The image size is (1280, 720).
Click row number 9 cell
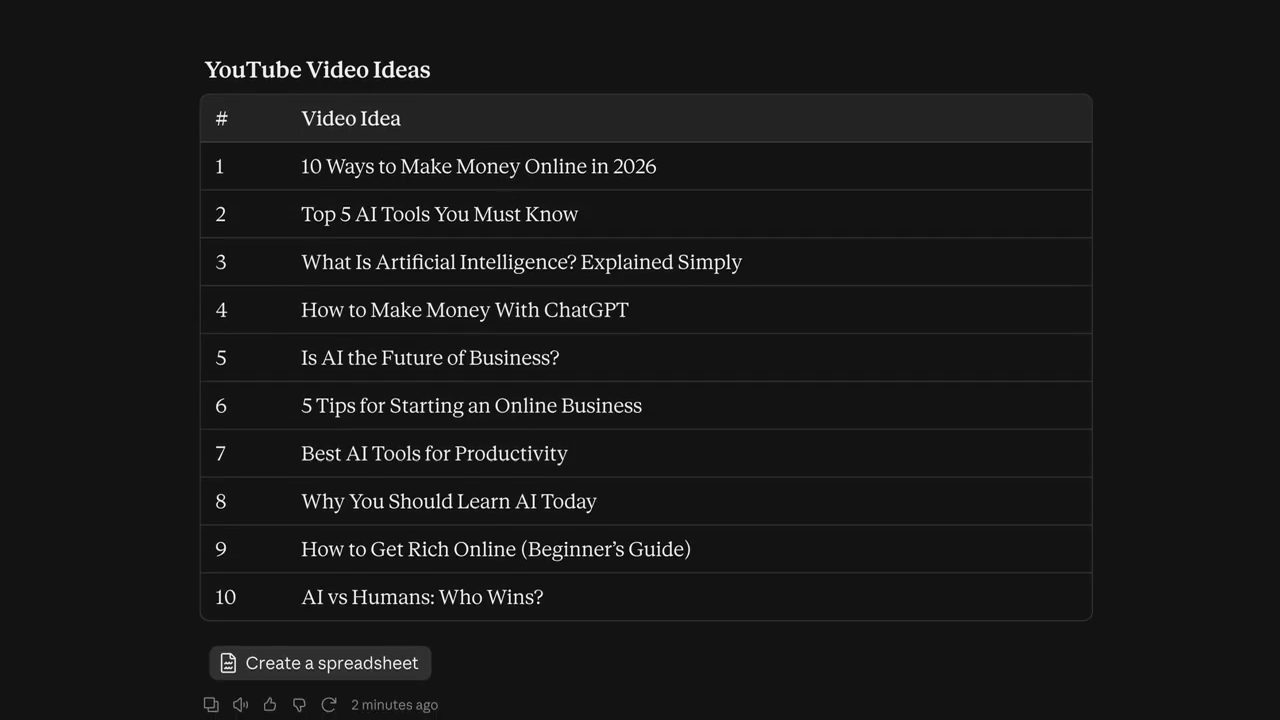[221, 549]
